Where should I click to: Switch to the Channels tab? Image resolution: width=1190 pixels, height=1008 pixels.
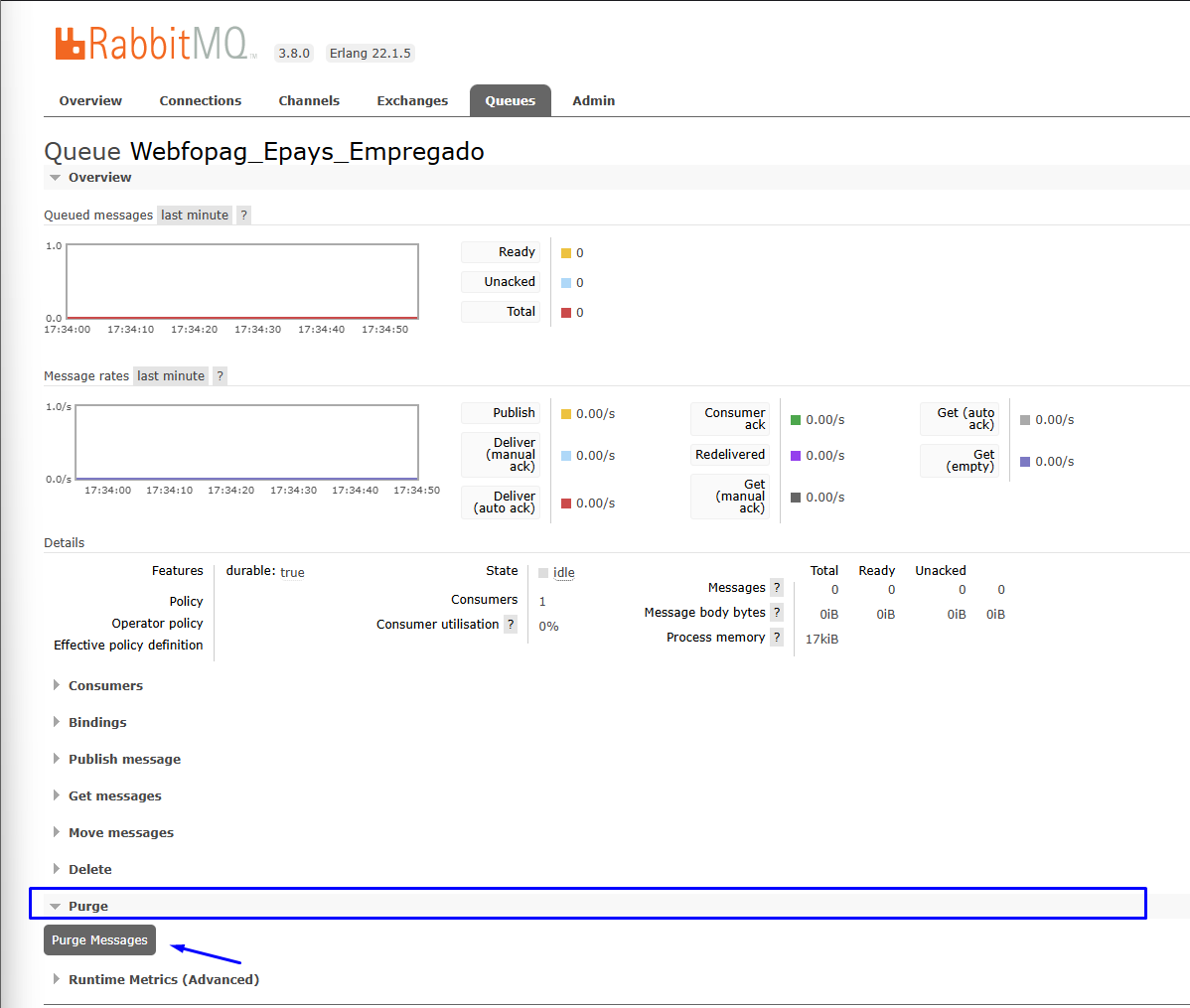click(x=309, y=101)
